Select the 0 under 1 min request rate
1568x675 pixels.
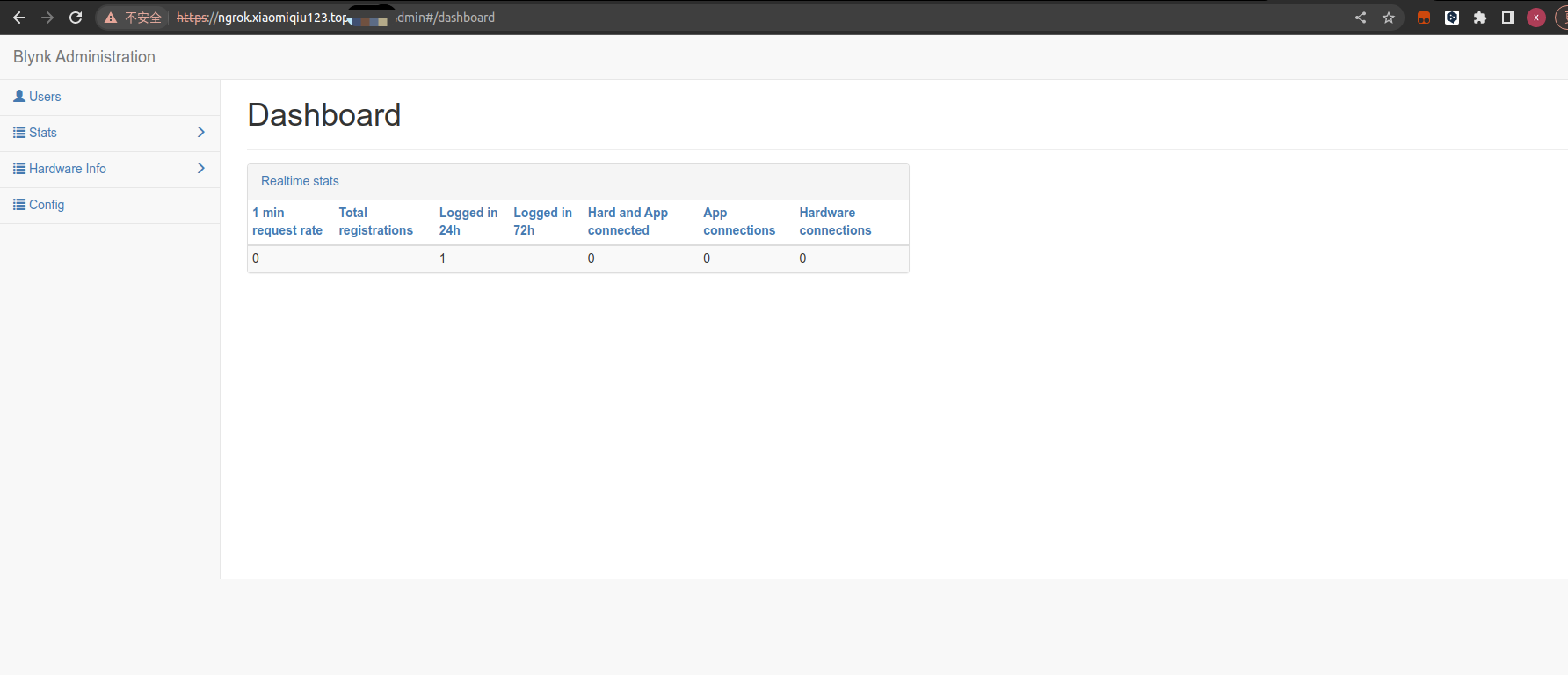[x=256, y=258]
